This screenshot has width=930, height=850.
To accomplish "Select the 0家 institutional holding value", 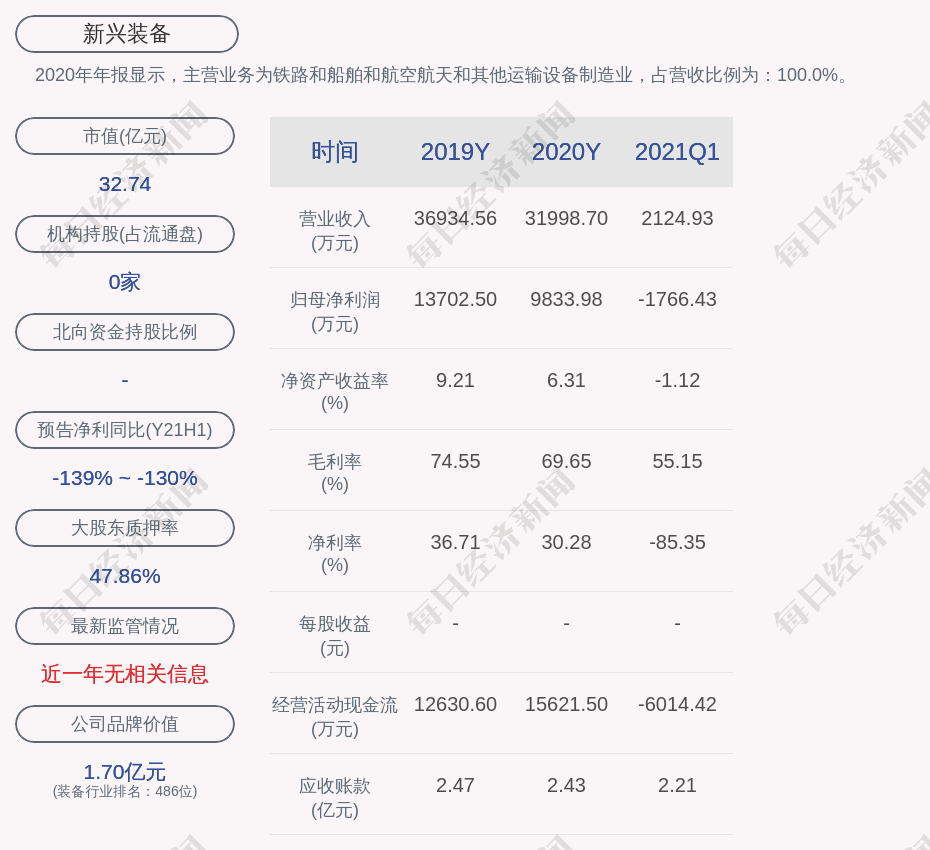I will [125, 282].
